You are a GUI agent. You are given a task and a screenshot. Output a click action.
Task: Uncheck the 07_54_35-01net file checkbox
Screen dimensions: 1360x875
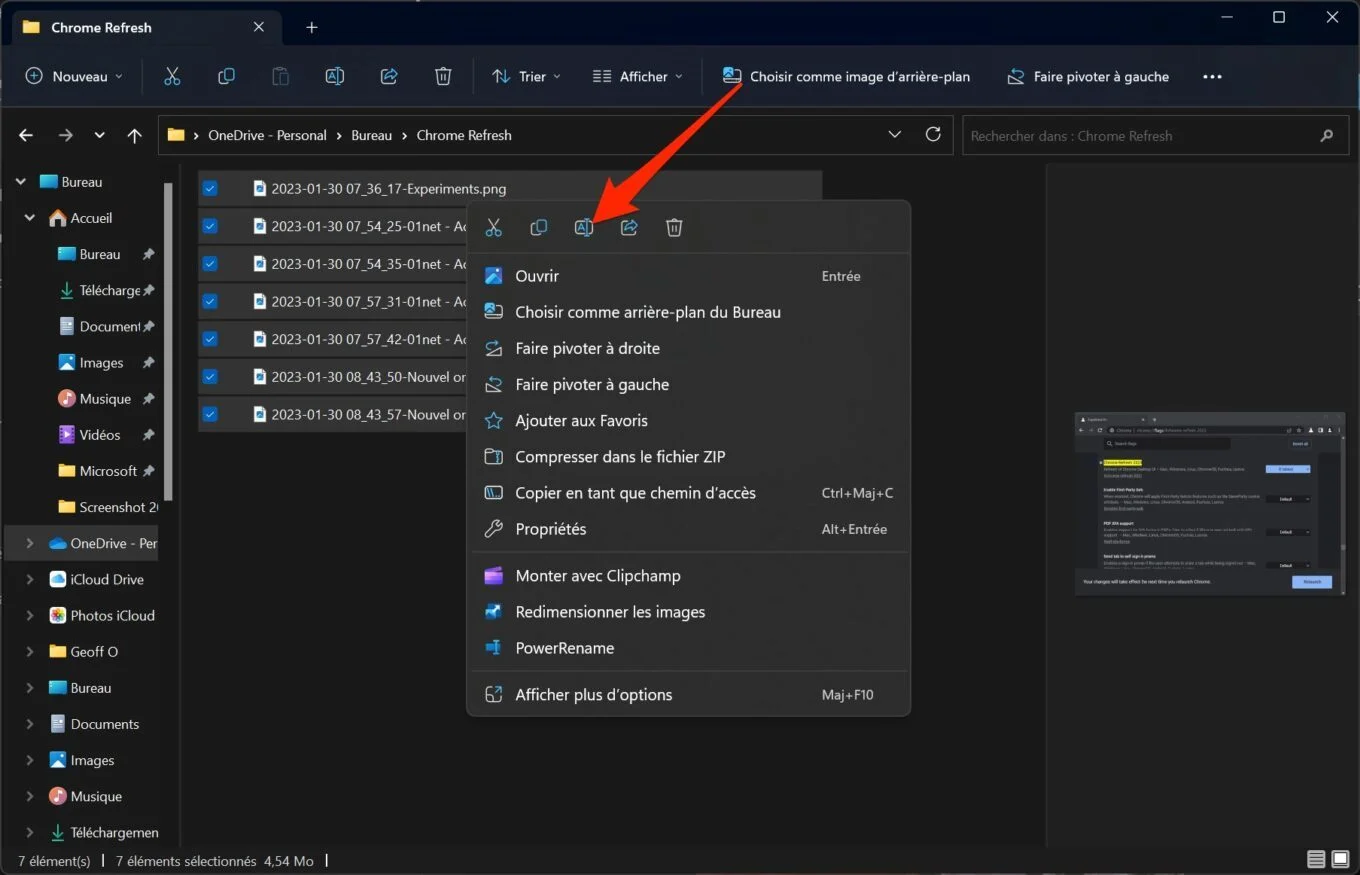(210, 264)
